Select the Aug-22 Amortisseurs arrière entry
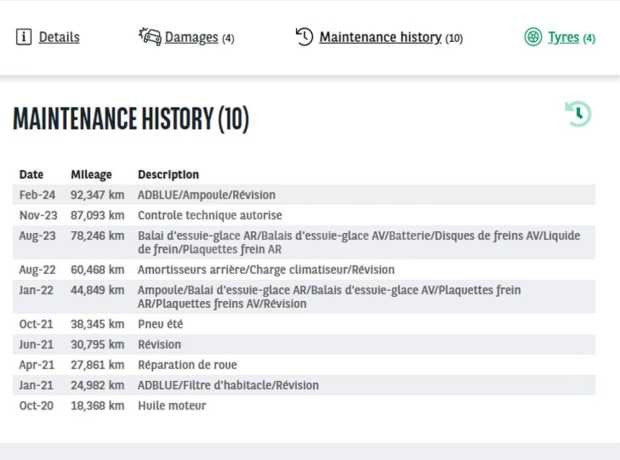This screenshot has width=620, height=460. coord(304,270)
